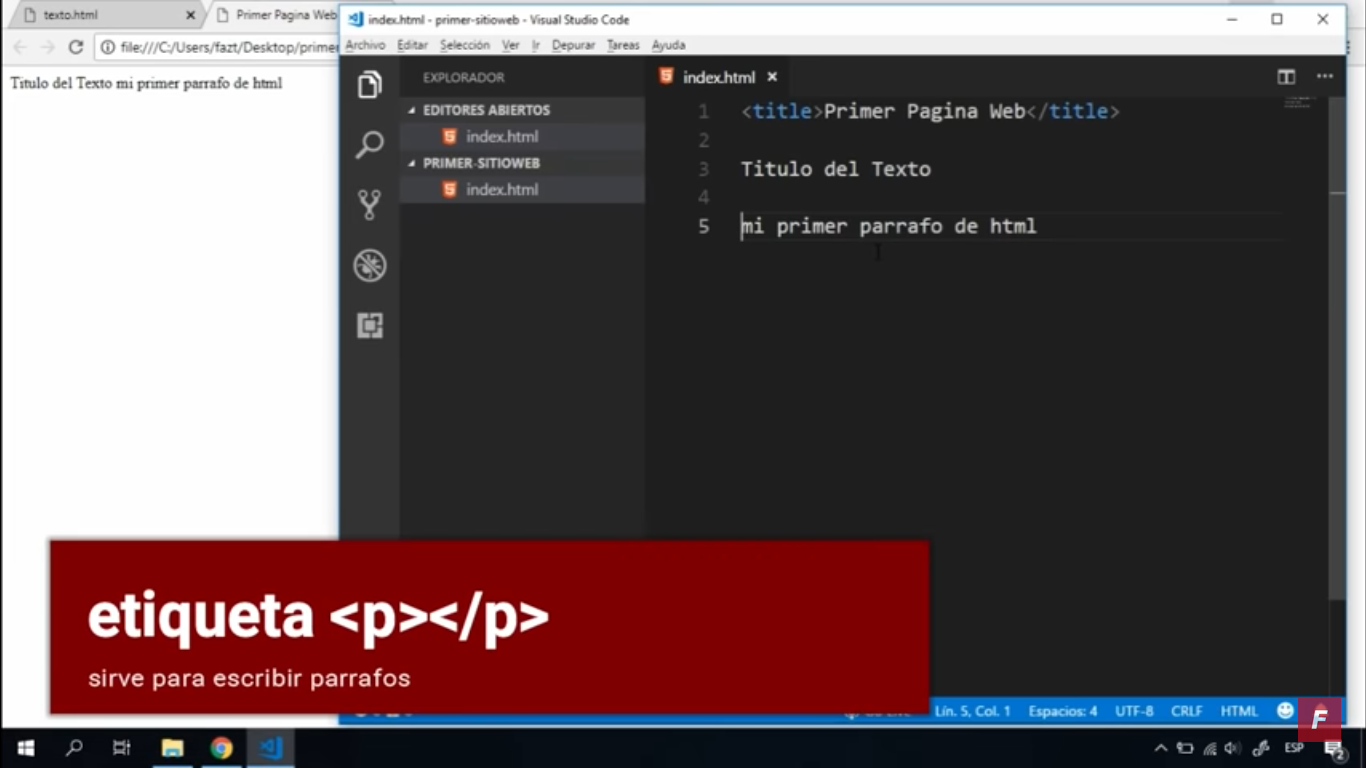Open the Tareas menu

click(x=623, y=45)
